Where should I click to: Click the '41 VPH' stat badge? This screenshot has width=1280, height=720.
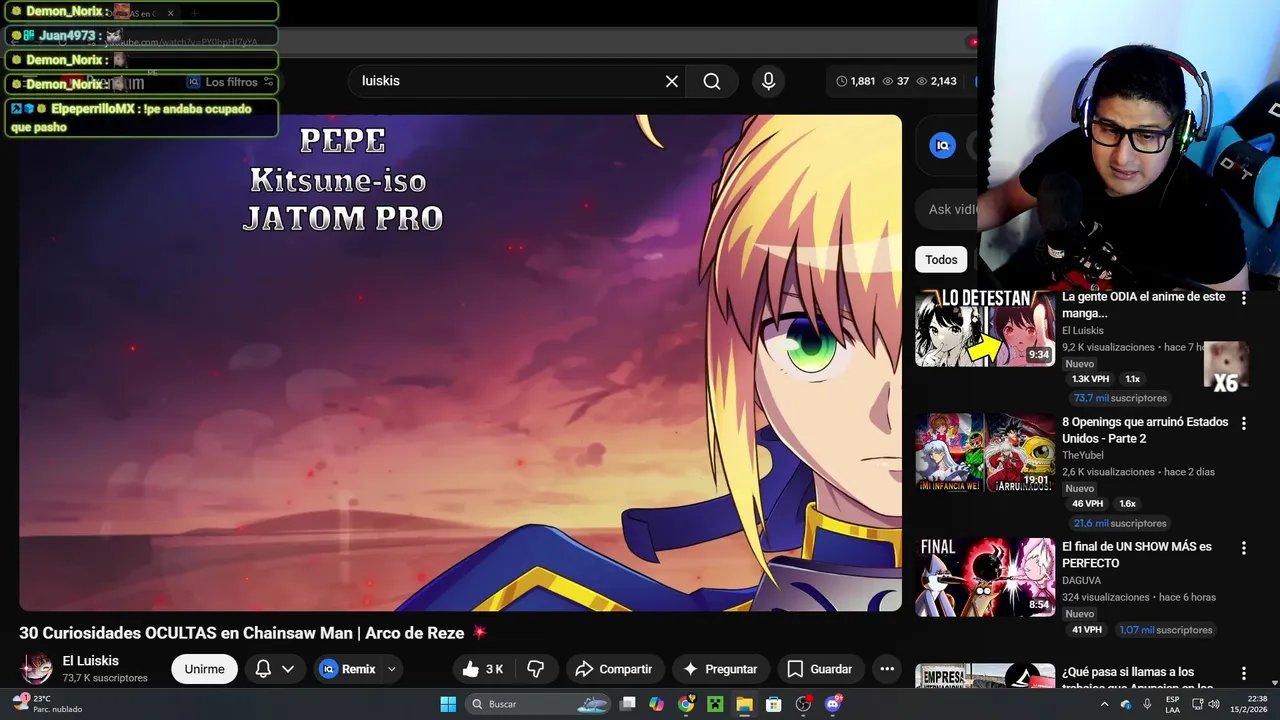click(1086, 630)
